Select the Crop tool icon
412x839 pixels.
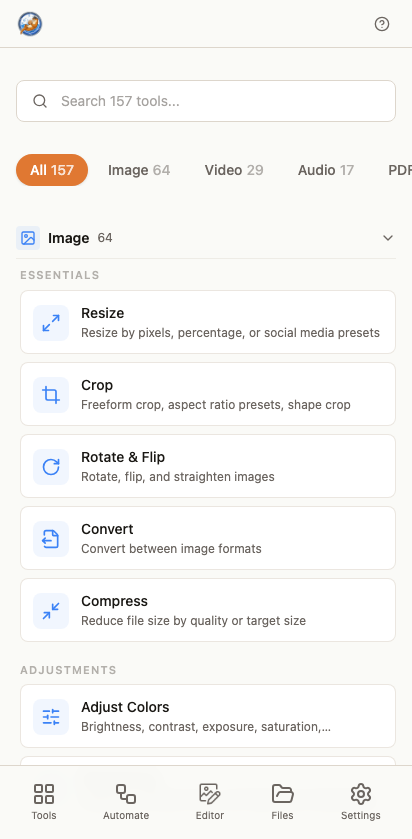[51, 395]
